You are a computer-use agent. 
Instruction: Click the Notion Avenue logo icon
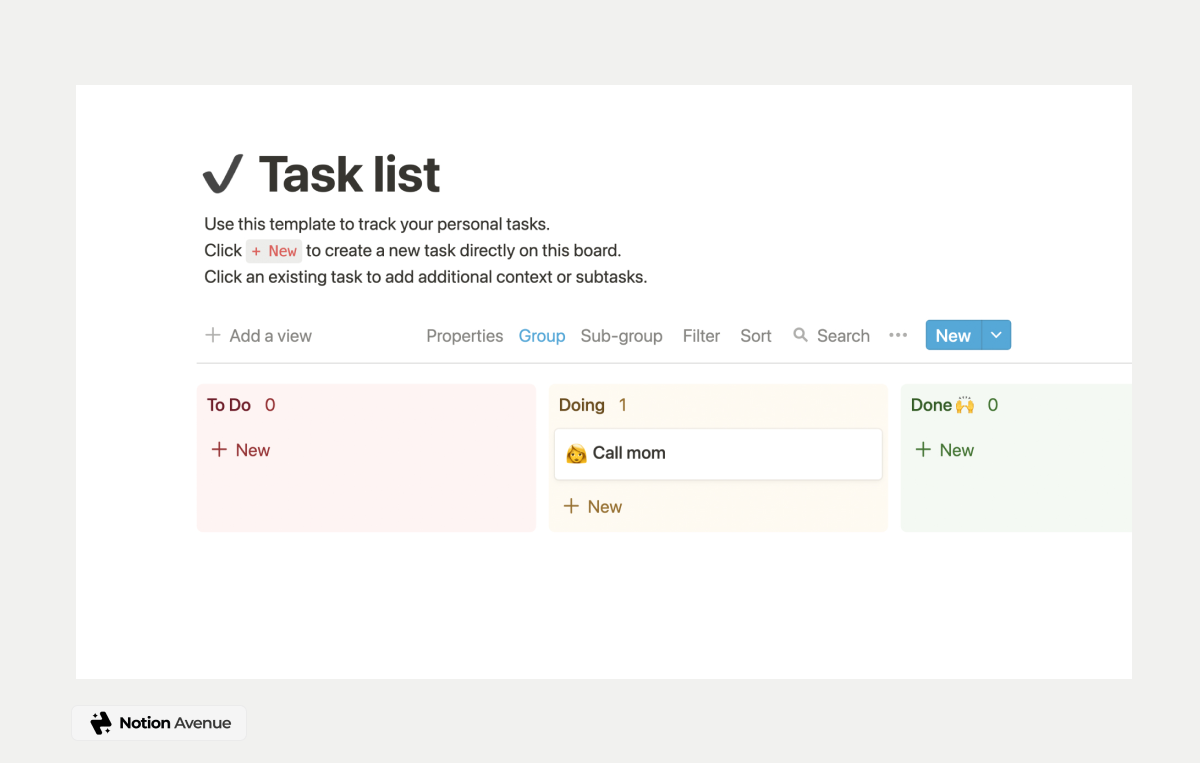coord(100,722)
